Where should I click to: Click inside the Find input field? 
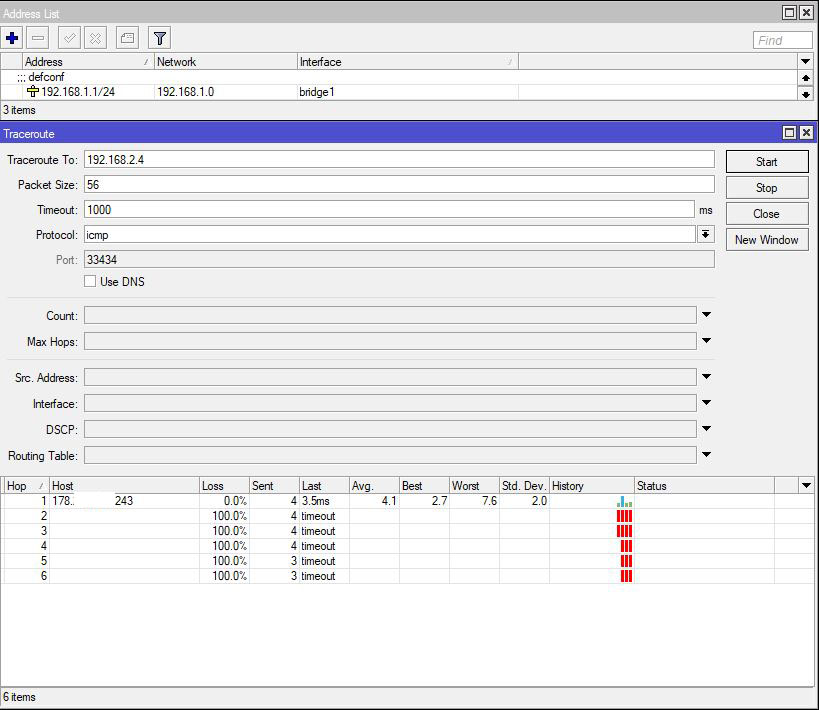click(782, 39)
